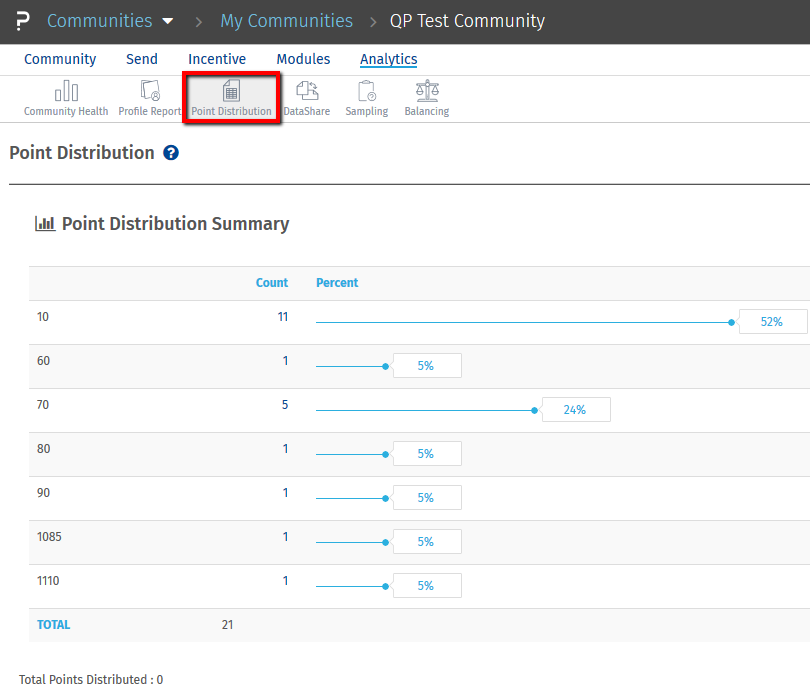Select the Analytics tab

pyautogui.click(x=389, y=59)
